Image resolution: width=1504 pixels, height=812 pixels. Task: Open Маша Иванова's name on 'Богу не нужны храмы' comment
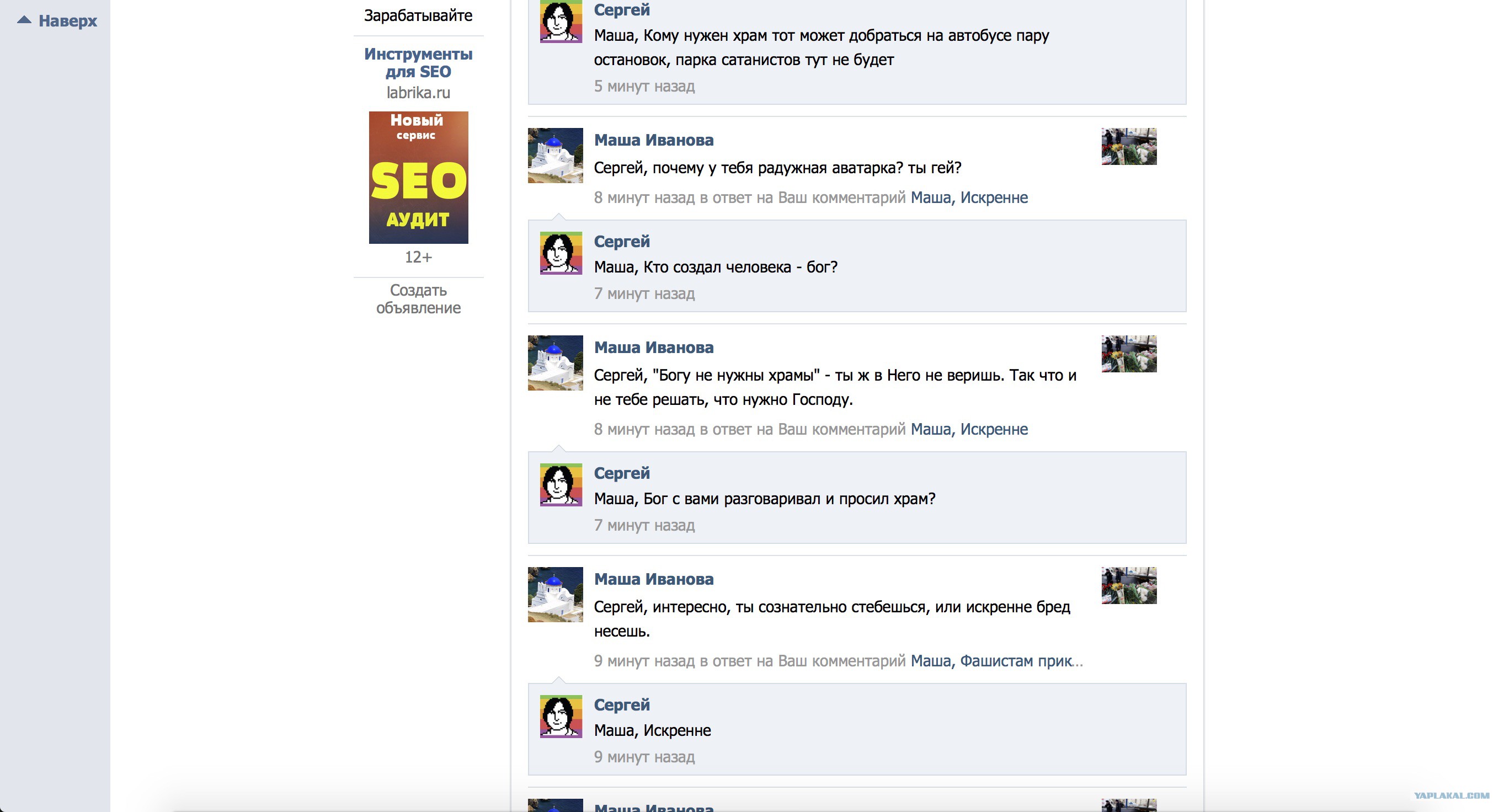653,348
